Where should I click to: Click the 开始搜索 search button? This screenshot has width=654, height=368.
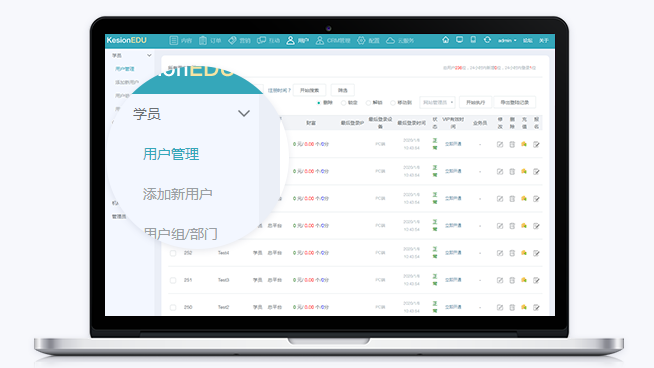[309, 90]
